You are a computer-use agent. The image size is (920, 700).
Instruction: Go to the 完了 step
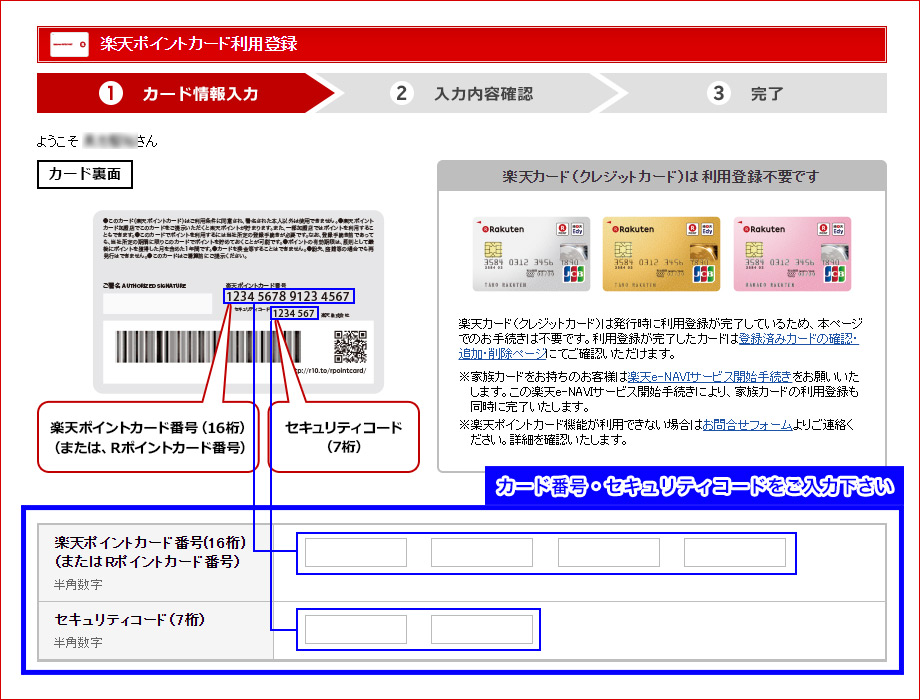coord(767,94)
